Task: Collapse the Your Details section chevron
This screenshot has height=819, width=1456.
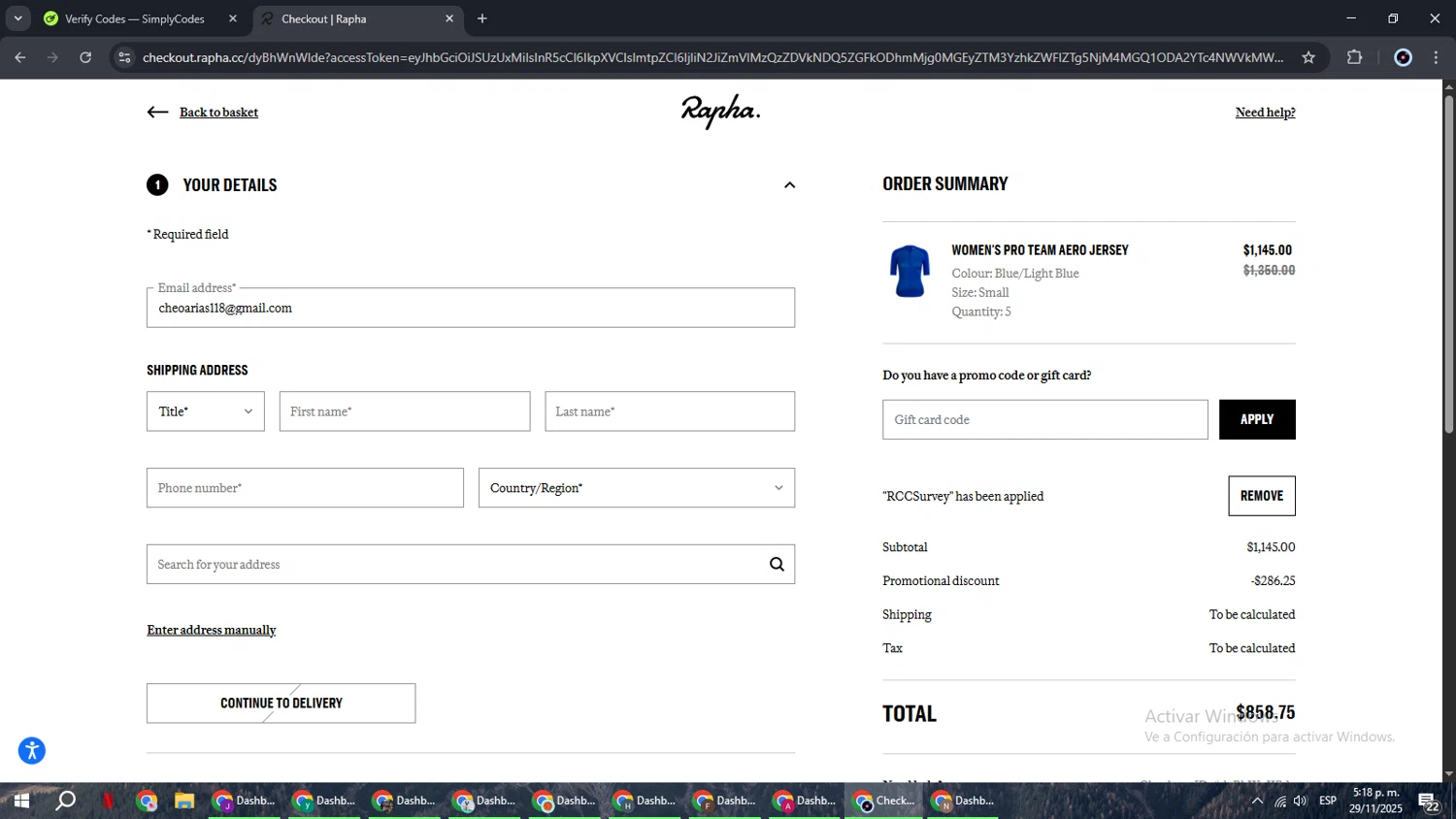Action: tap(789, 185)
